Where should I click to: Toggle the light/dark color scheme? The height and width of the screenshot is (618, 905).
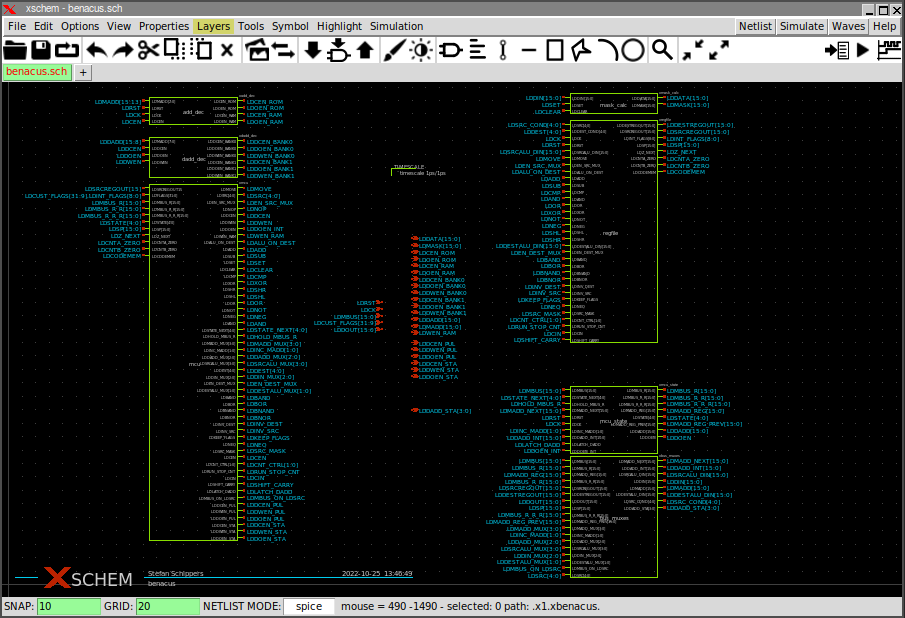click(x=421, y=49)
